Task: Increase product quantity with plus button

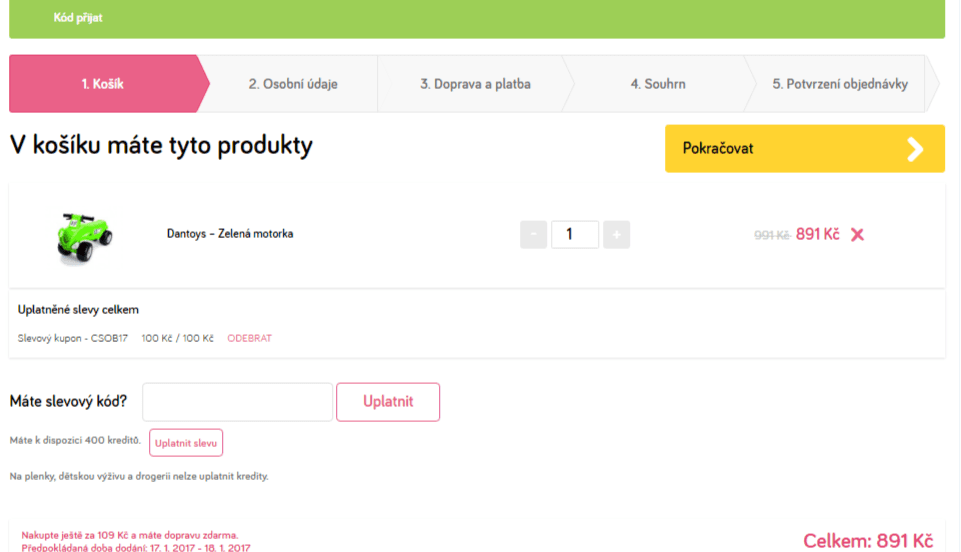Action: pos(616,235)
